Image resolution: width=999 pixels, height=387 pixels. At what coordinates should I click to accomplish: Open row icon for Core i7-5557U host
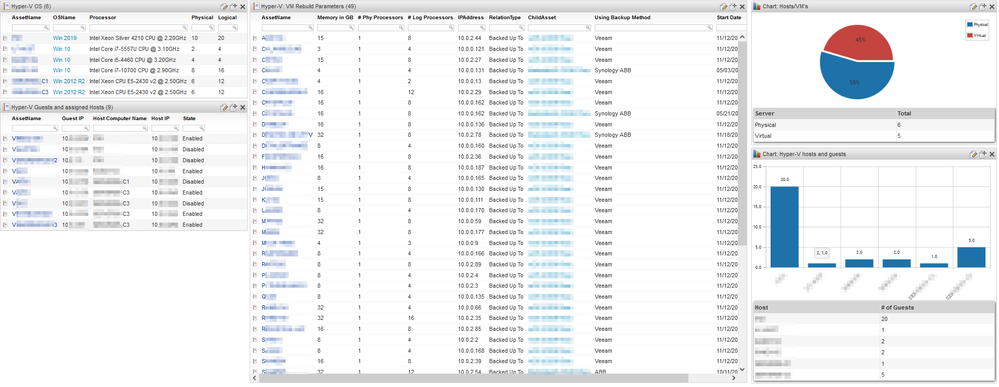[x=5, y=49]
